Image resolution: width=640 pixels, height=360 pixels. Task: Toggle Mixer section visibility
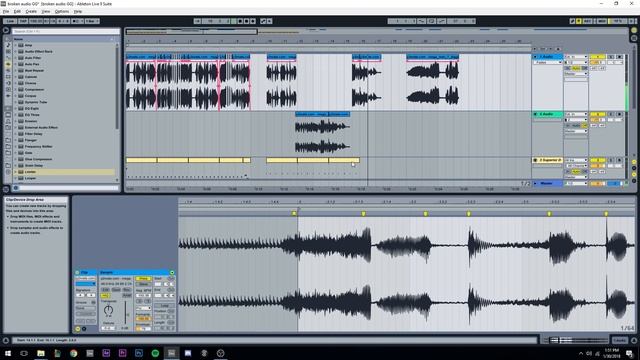(x=634, y=175)
